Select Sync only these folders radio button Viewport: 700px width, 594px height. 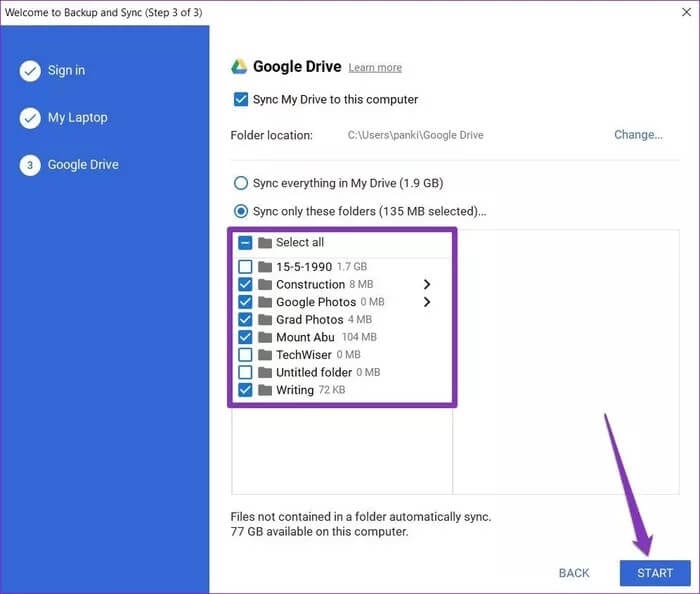[x=241, y=211]
